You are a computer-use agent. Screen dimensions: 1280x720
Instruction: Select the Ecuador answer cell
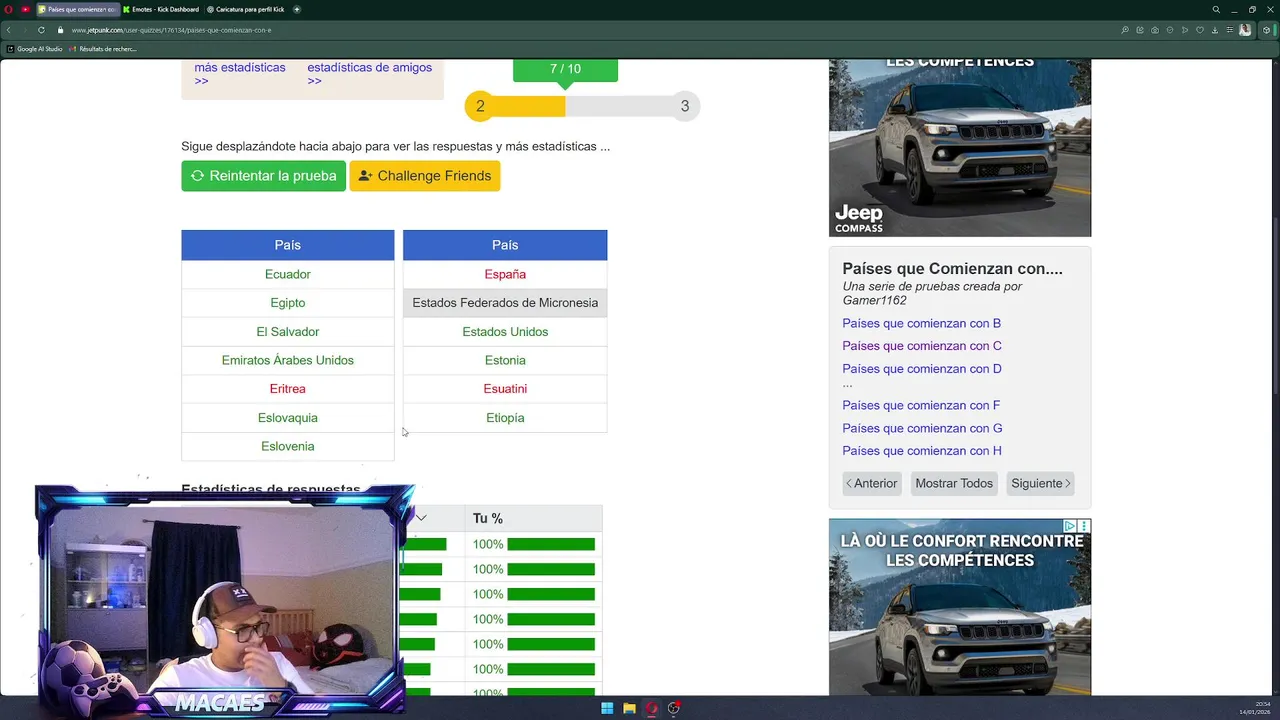[x=288, y=274]
